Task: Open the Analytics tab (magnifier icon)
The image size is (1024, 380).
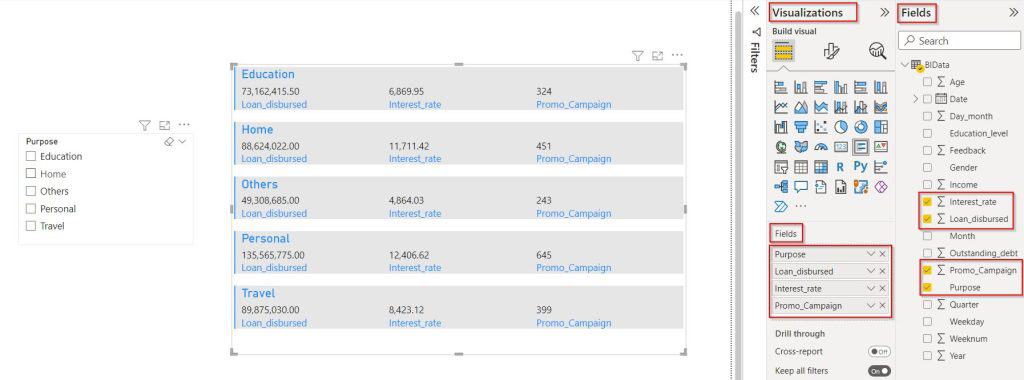Action: pos(877,52)
